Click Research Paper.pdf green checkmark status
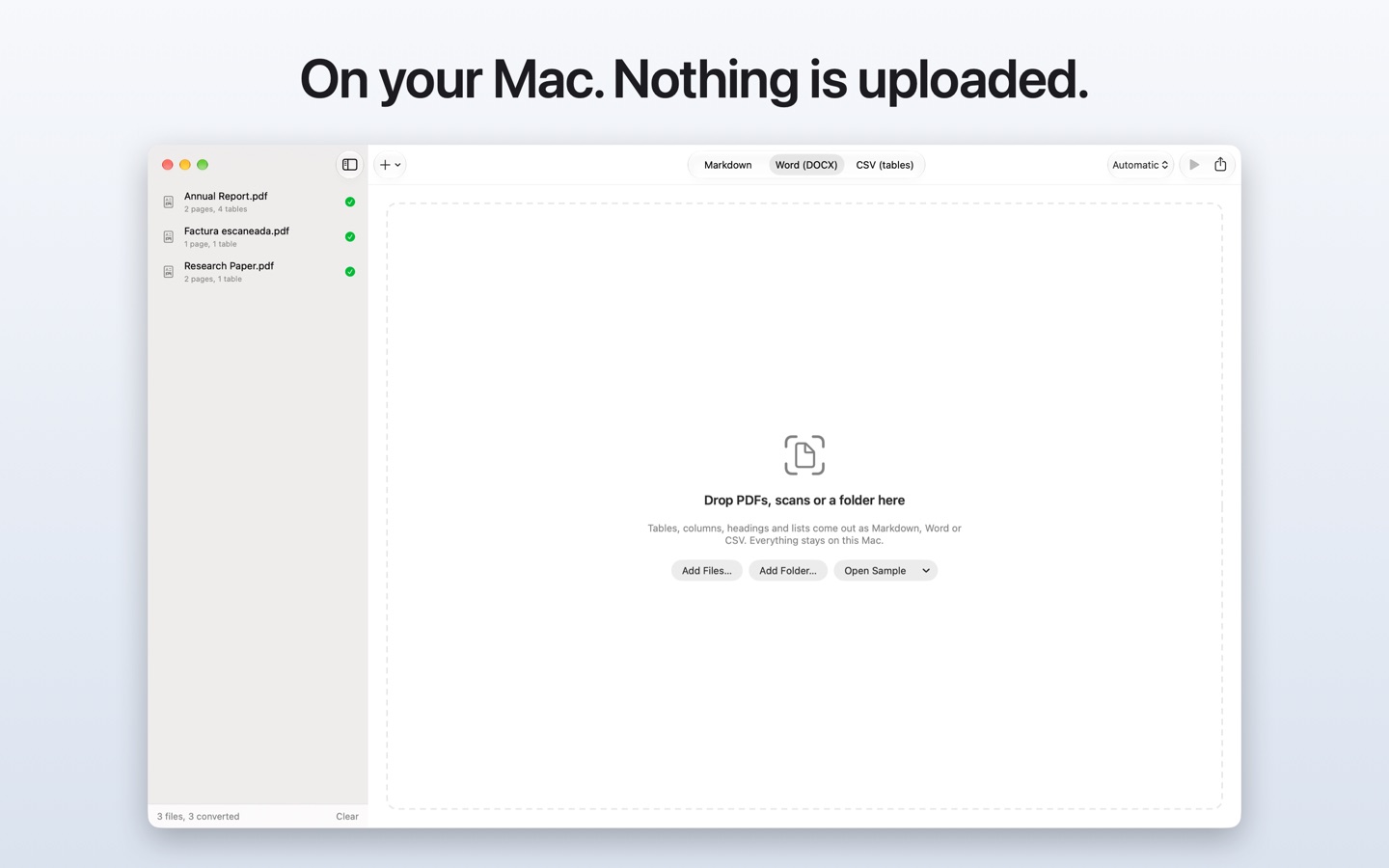Image resolution: width=1389 pixels, height=868 pixels. pos(350,271)
